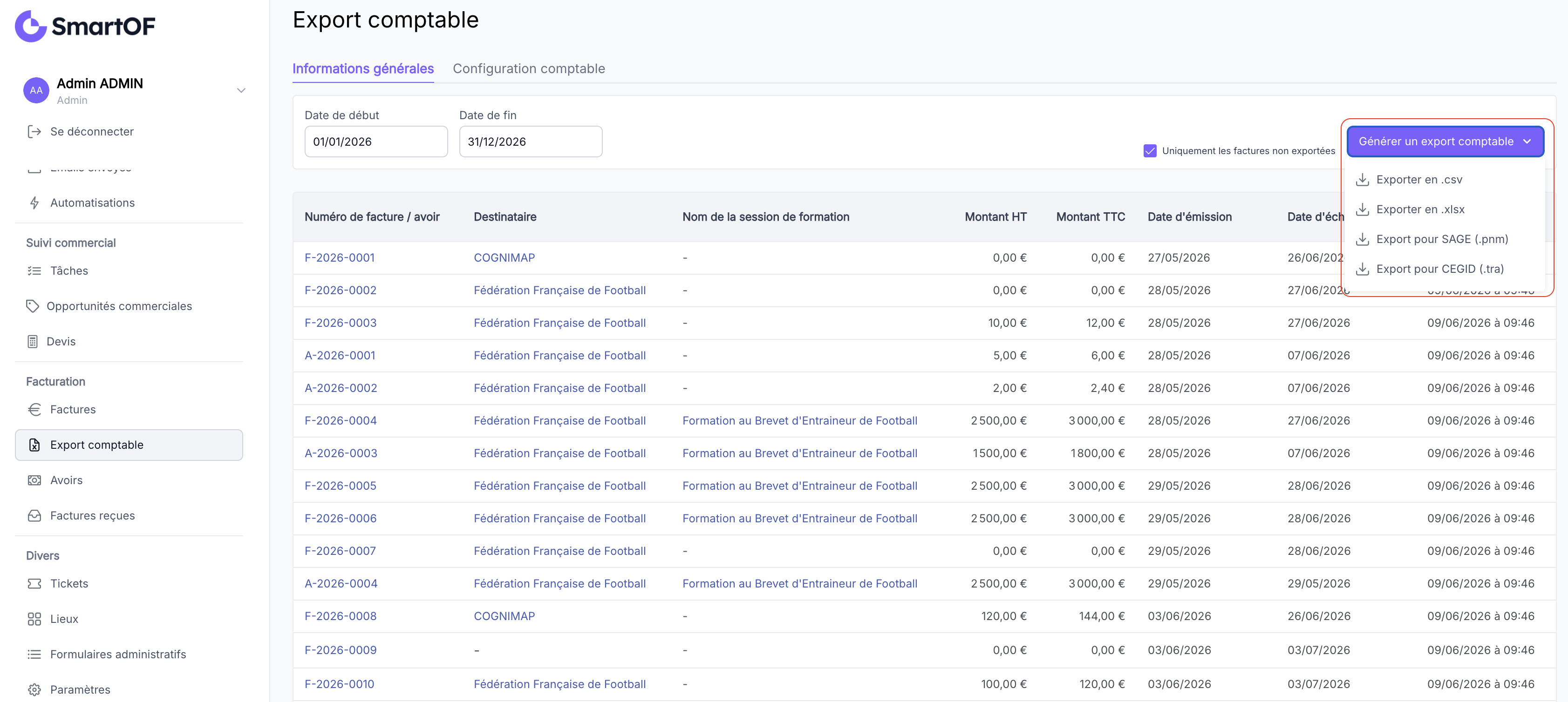
Task: Click the SmartOF logo
Action: tap(85, 26)
